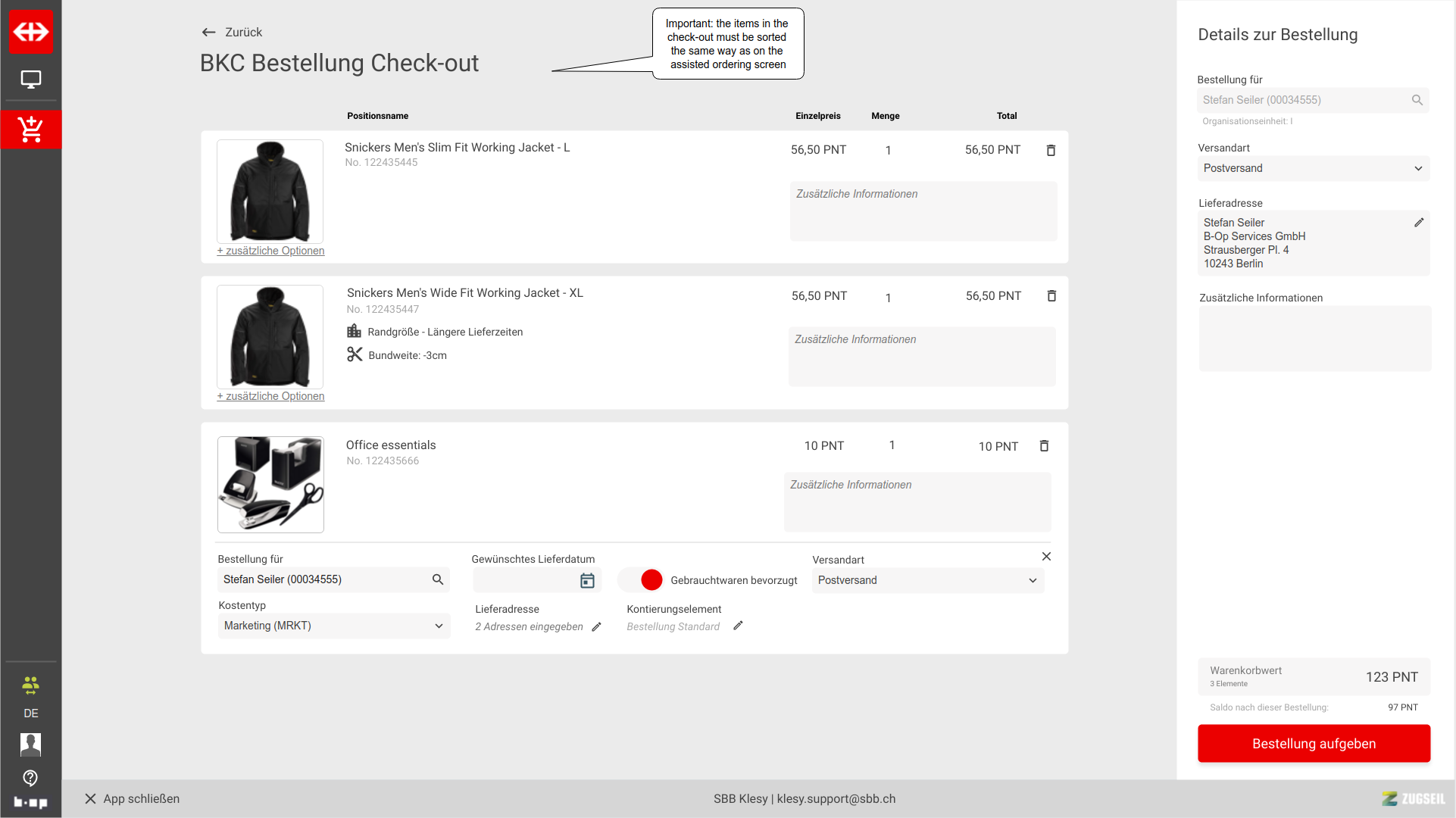Open the calendar for Gewünschtes Lieferdatum
The image size is (1456, 818).
587,581
